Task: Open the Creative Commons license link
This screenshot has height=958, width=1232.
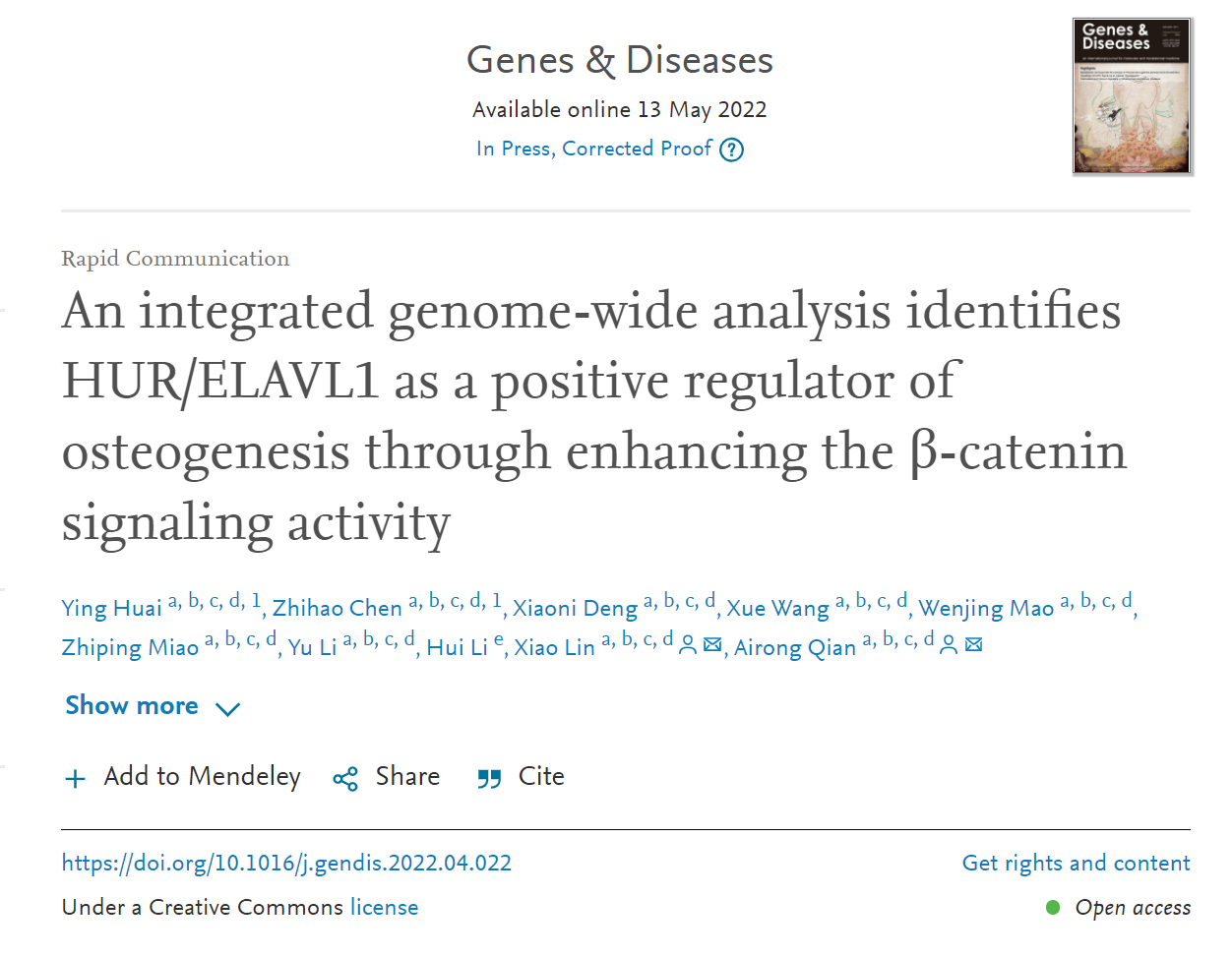Action: point(384,907)
